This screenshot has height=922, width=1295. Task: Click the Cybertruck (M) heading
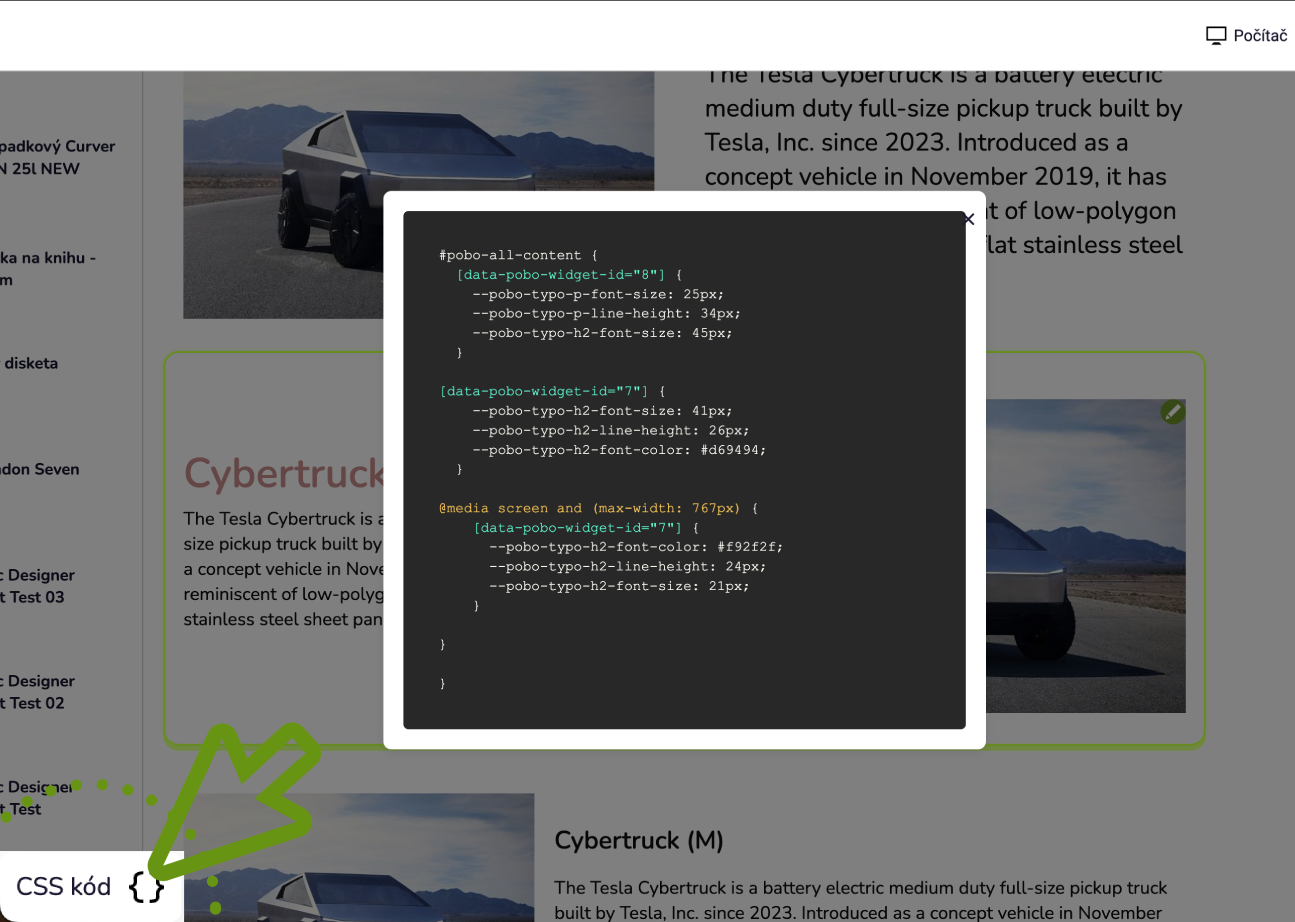coord(638,840)
